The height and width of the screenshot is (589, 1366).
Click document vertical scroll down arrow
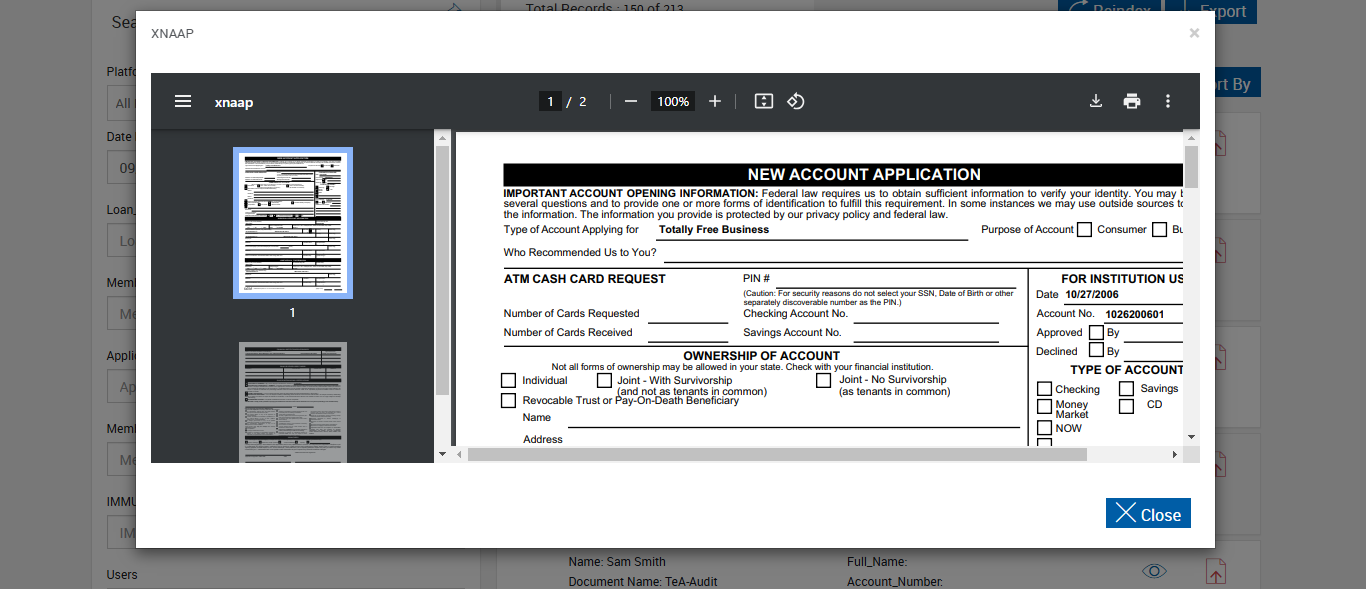click(1191, 437)
